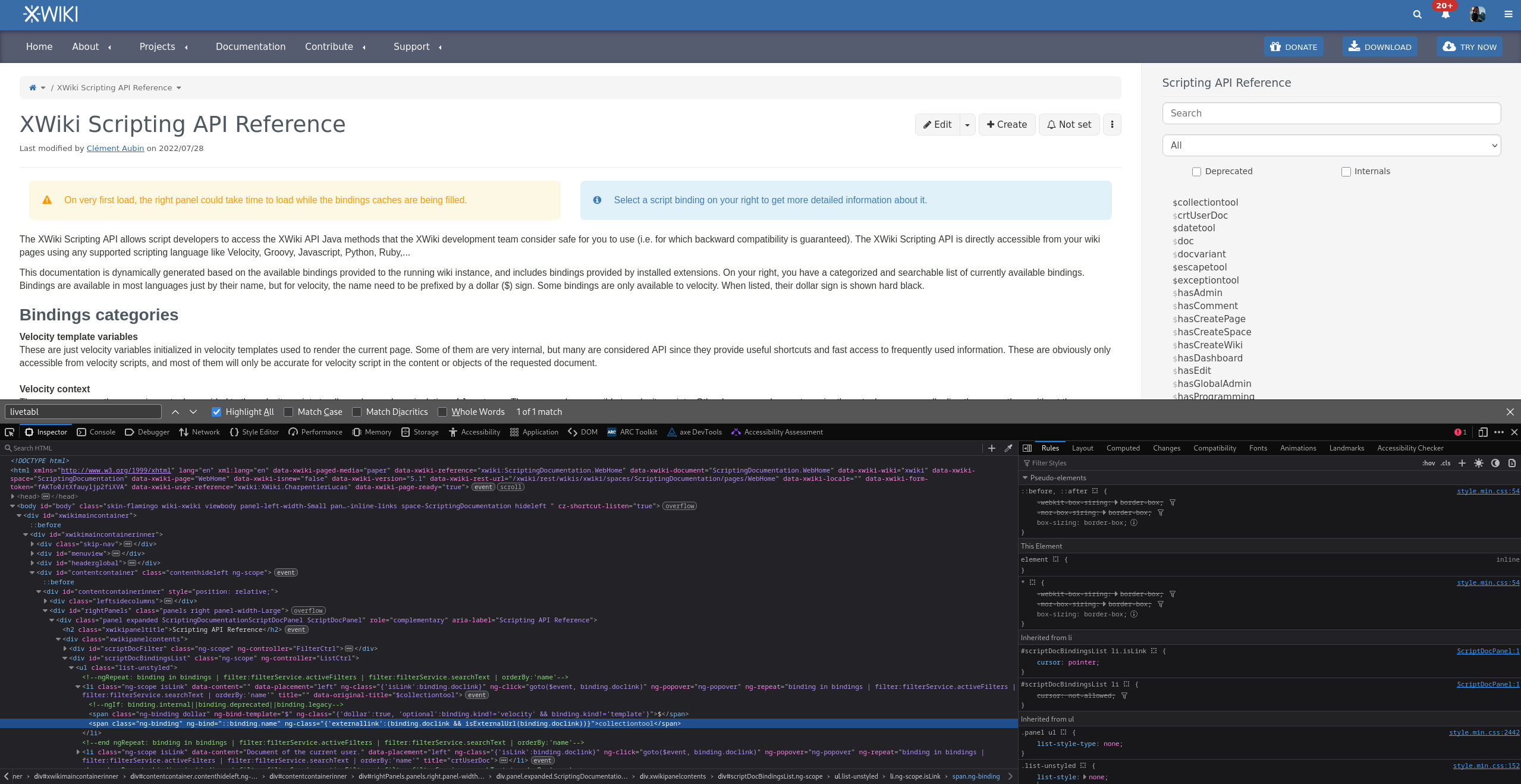Open Clément Aubin author link
Image resolution: width=1521 pixels, height=784 pixels.
(x=115, y=149)
